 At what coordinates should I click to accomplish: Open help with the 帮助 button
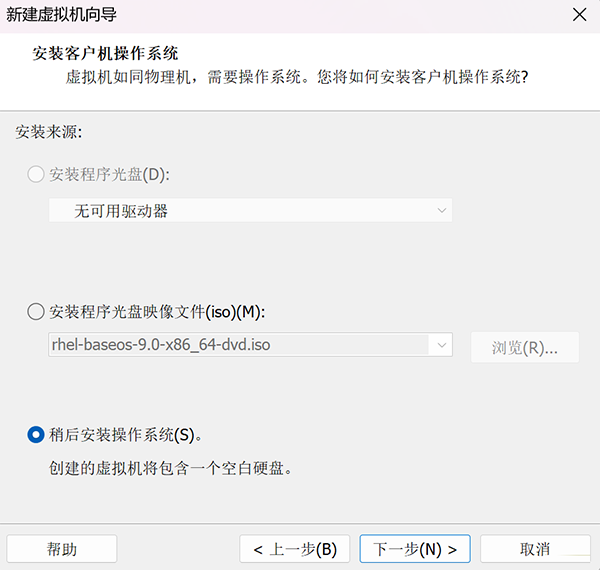(x=62, y=549)
